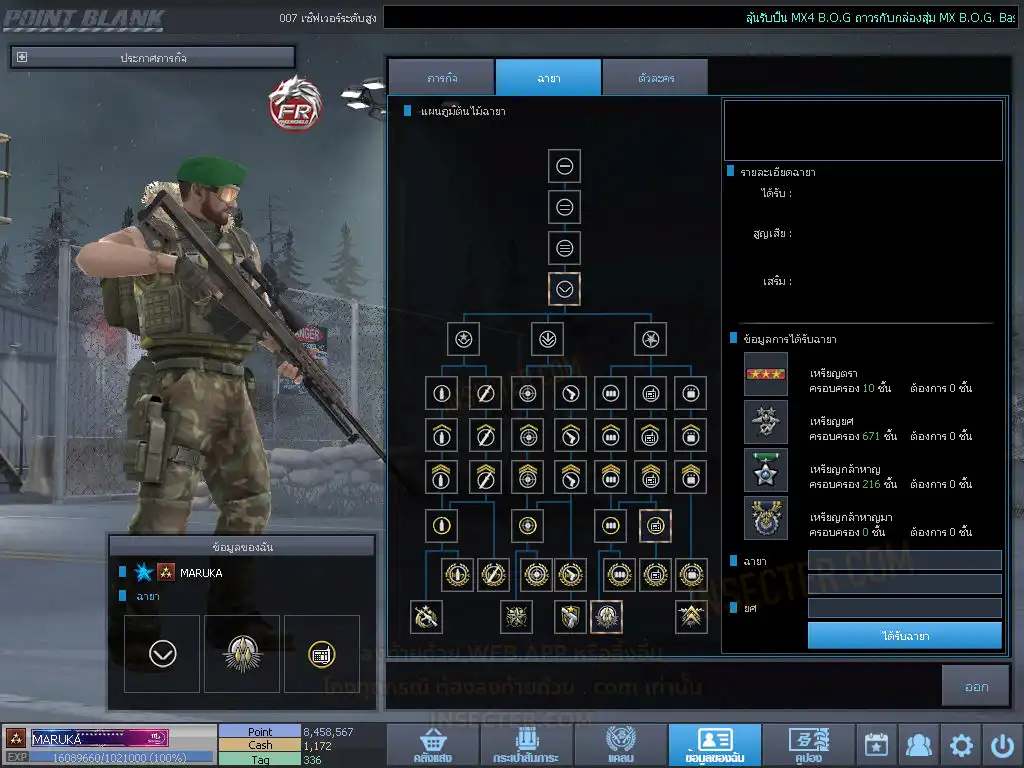Switch to the ตัวละคร tab
The width and height of the screenshot is (1024, 768).
654,78
